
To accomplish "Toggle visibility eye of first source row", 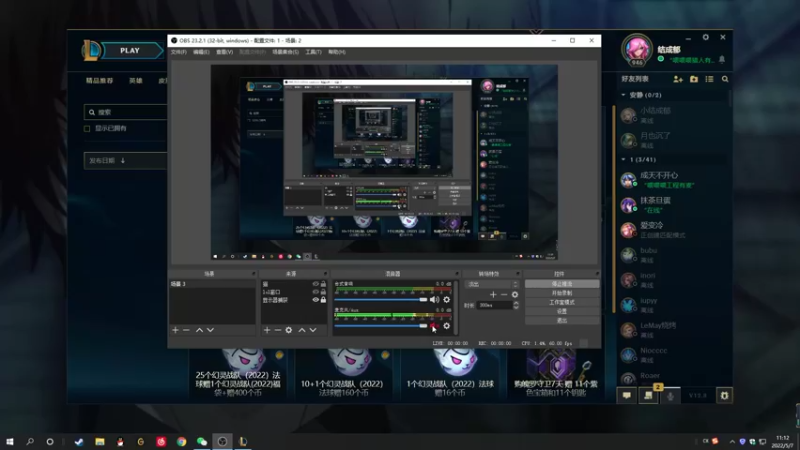I will pos(315,284).
